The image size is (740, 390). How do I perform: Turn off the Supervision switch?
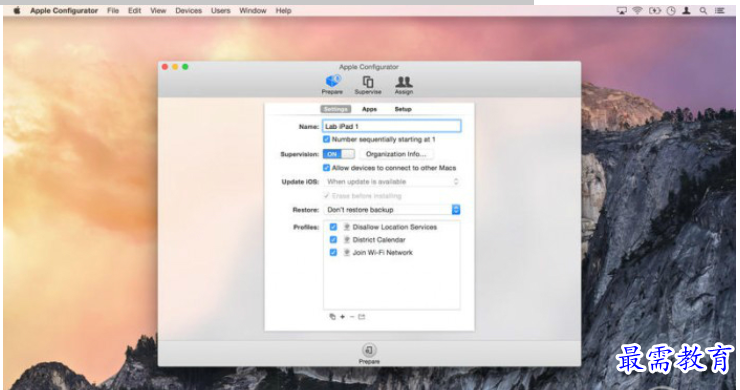point(338,154)
